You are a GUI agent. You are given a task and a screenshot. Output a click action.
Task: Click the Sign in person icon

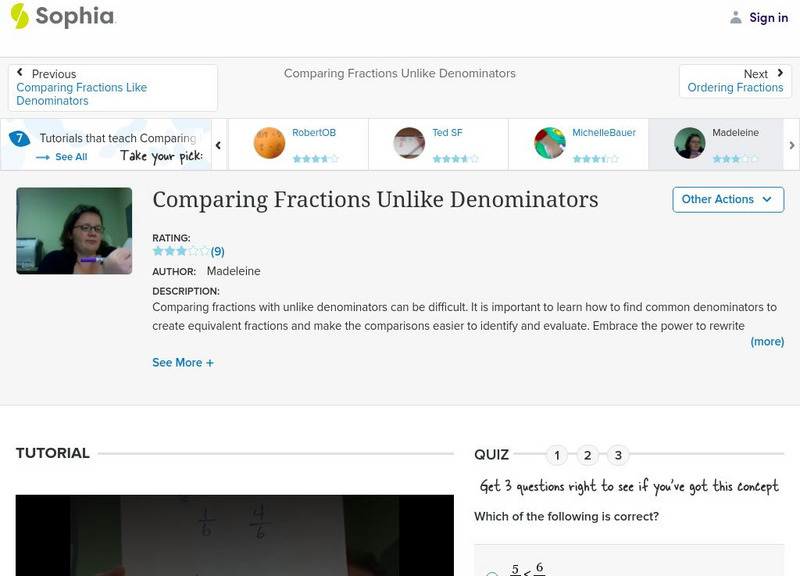pos(736,17)
